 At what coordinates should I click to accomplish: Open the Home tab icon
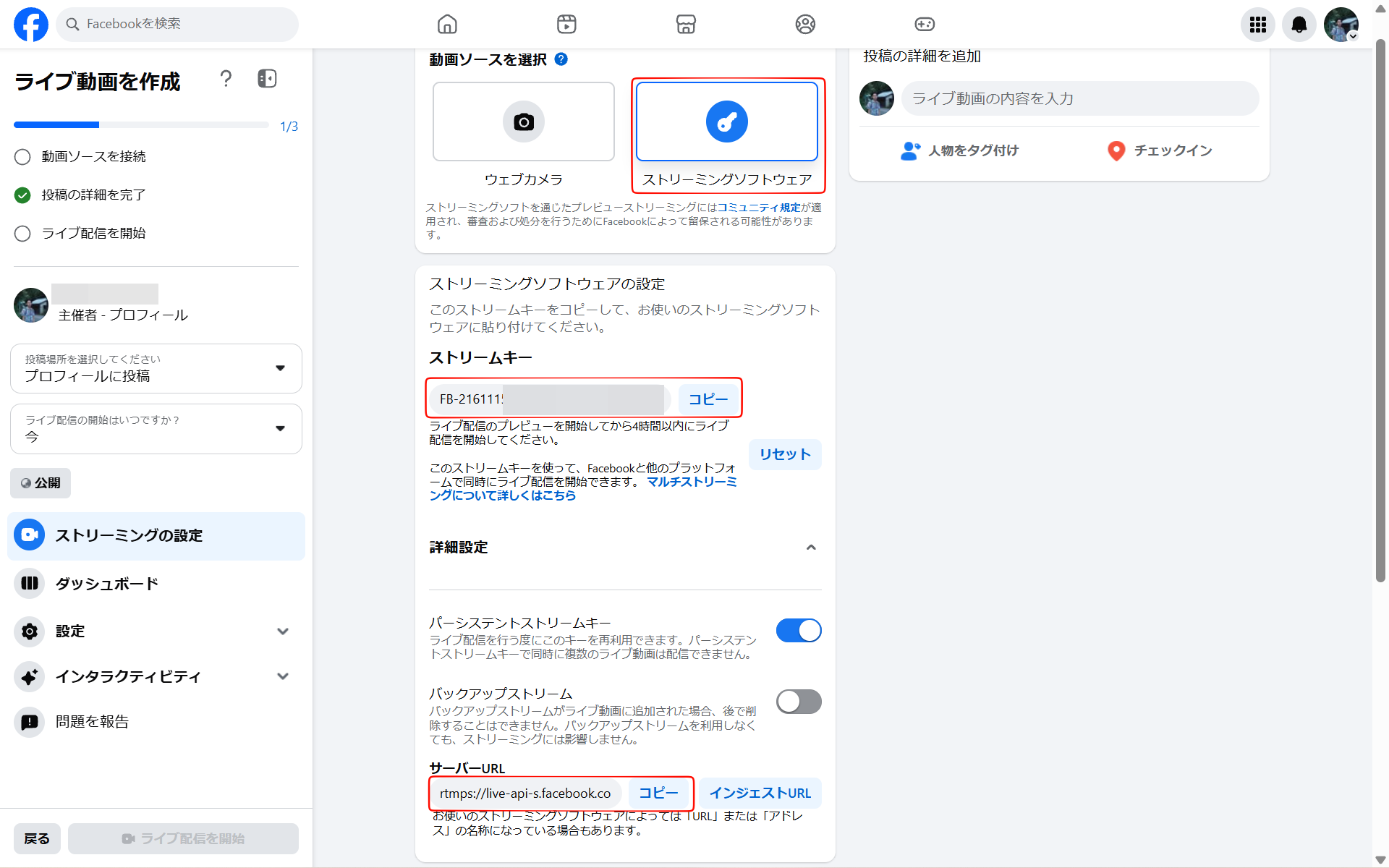click(x=447, y=24)
